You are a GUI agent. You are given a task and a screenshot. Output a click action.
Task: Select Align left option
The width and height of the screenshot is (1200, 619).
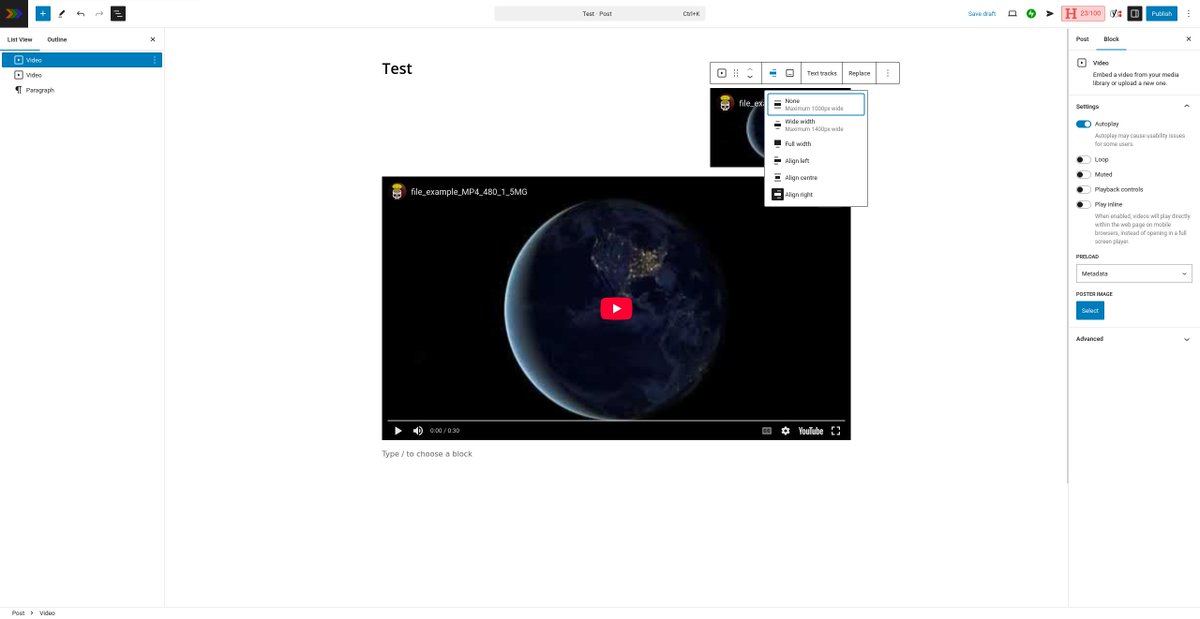816,161
